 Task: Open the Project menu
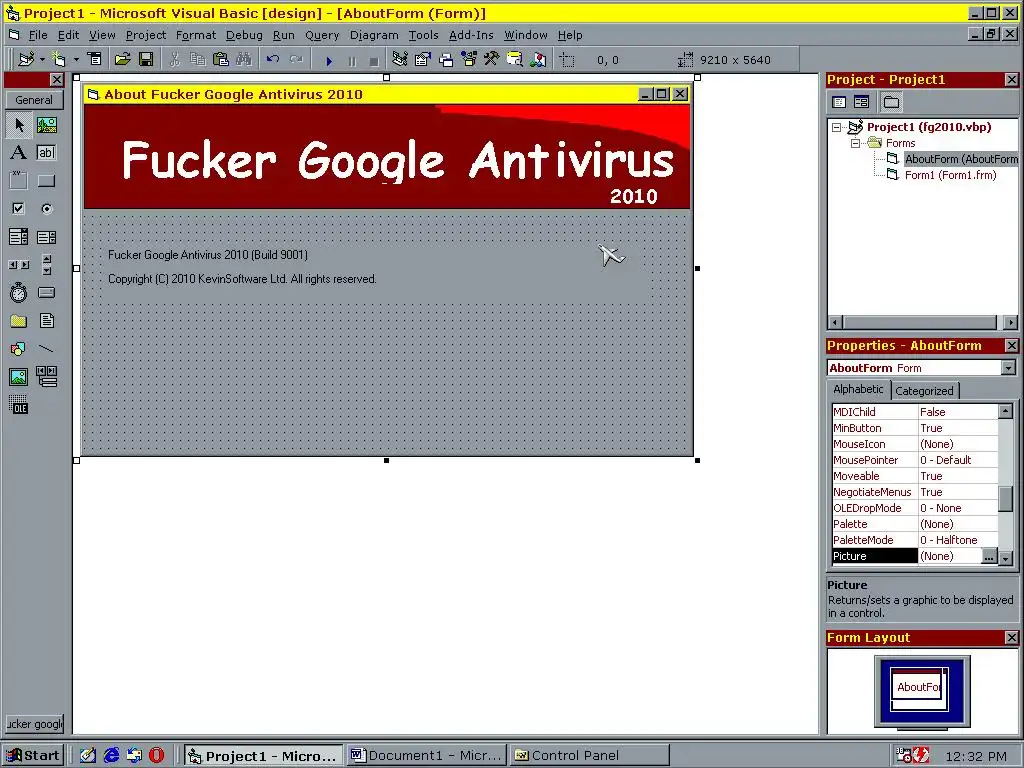click(146, 35)
